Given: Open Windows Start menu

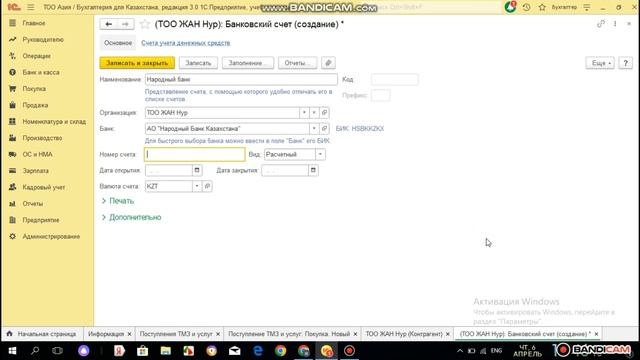Looking at the screenshot, I should pyautogui.click(x=12, y=351).
